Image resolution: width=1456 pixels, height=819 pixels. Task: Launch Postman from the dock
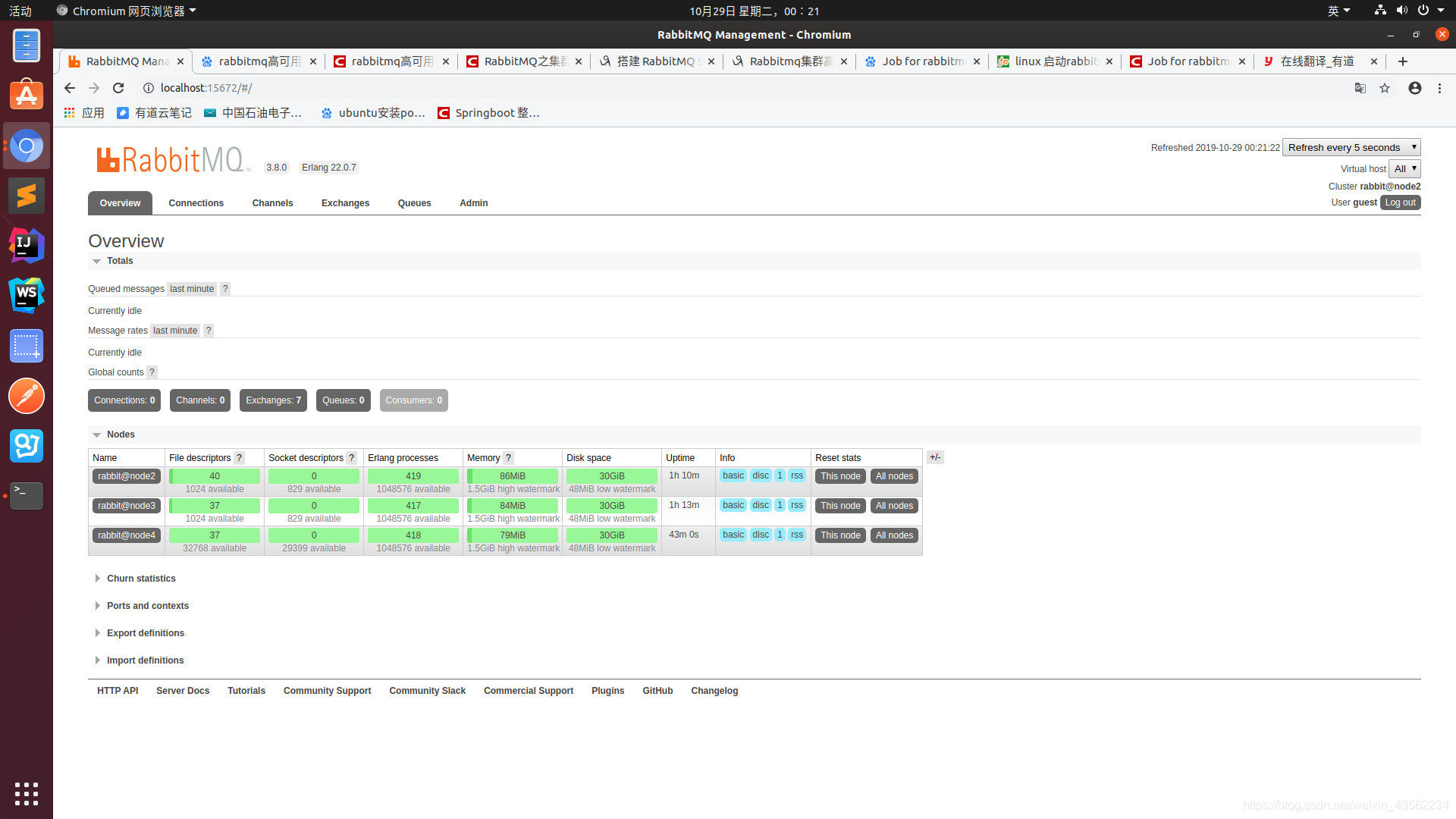click(27, 396)
